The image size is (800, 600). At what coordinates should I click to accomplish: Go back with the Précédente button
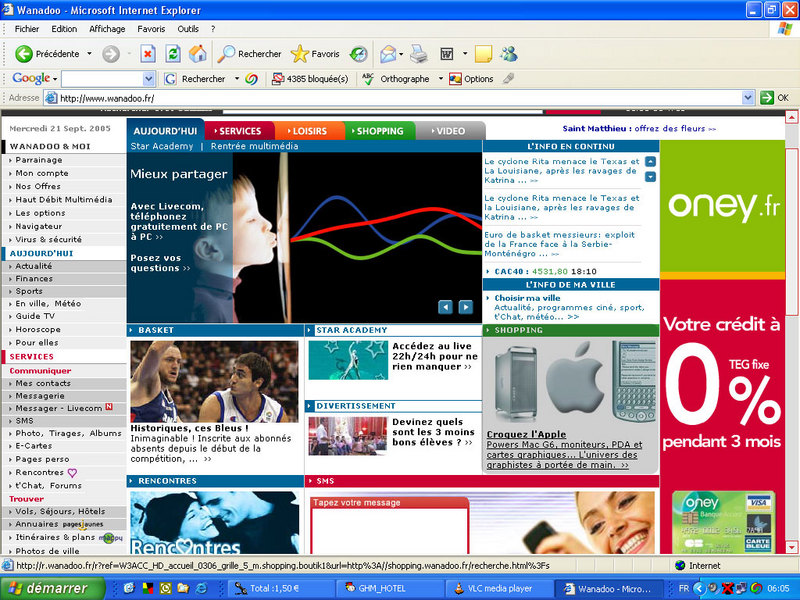click(47, 54)
